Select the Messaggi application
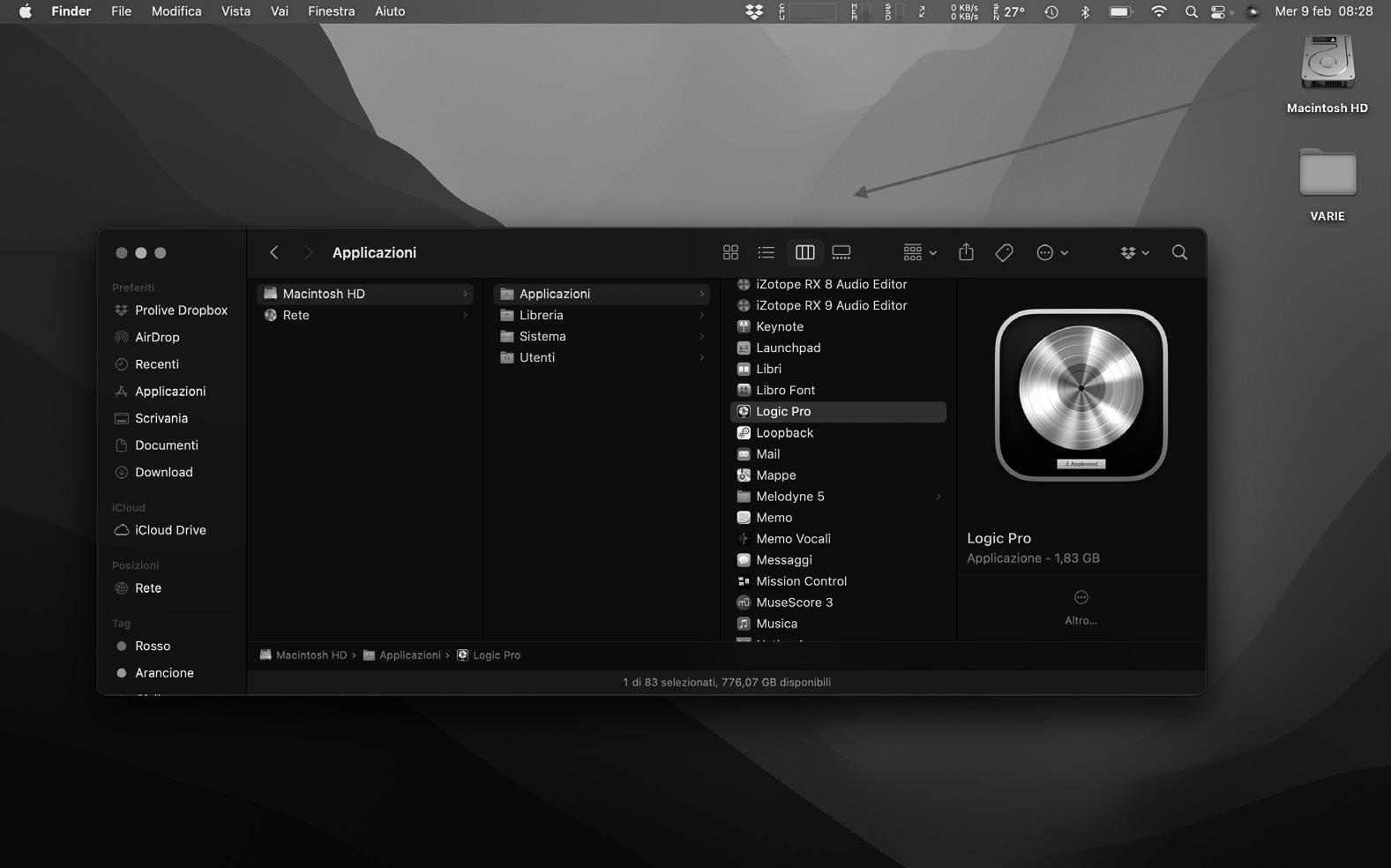The height and width of the screenshot is (868, 1391). pos(838,559)
